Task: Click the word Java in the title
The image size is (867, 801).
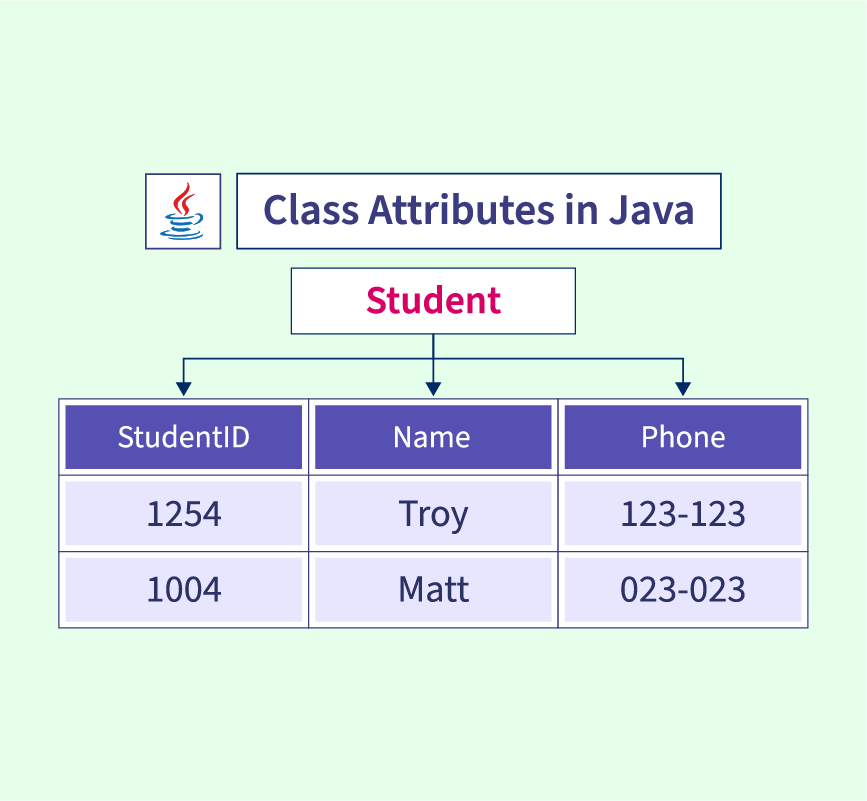Action: point(649,211)
